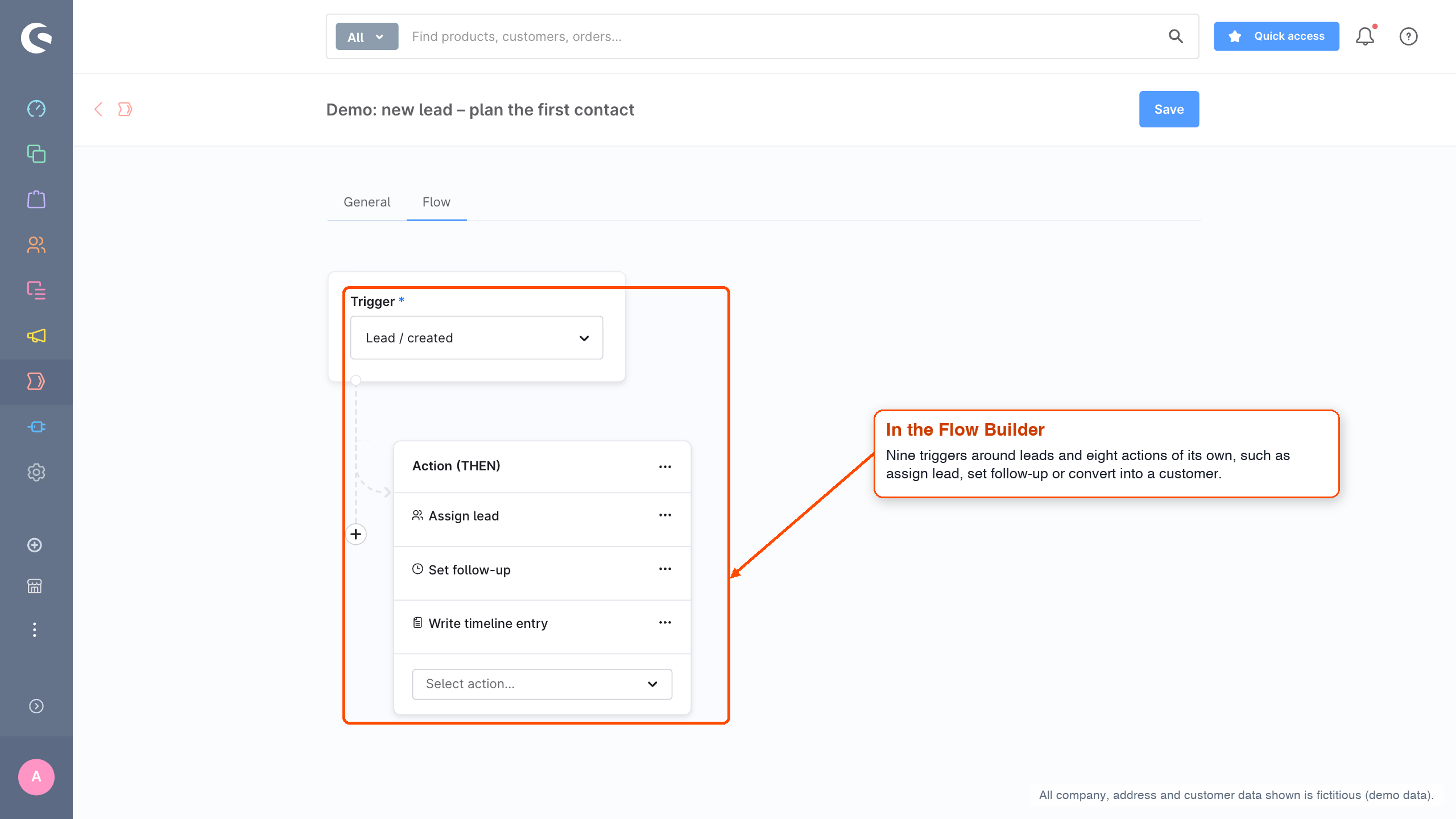The height and width of the screenshot is (819, 1456).
Task: Click the Set follow-up action row
Action: [x=542, y=573]
